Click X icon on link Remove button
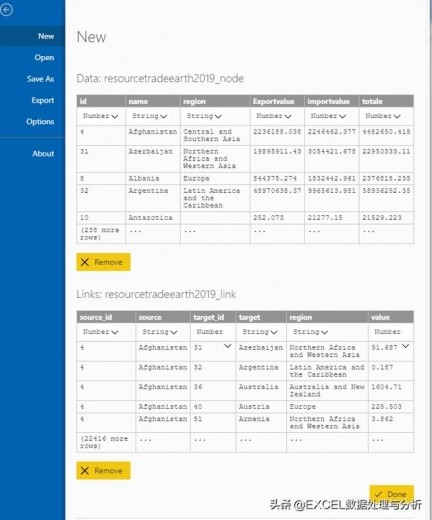The height and width of the screenshot is (520, 432). coord(85,470)
